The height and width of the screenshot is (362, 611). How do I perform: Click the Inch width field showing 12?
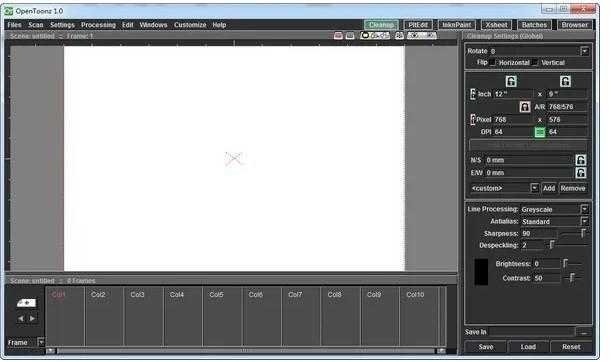point(513,94)
